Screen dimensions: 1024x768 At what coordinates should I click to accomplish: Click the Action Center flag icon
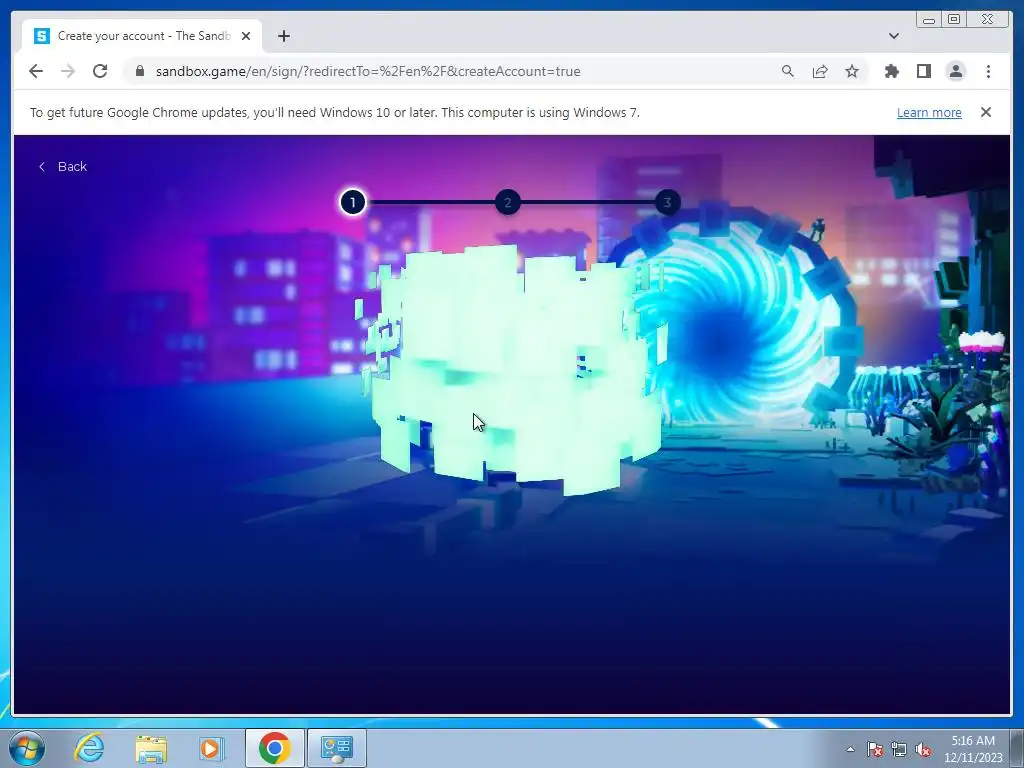pyautogui.click(x=874, y=749)
